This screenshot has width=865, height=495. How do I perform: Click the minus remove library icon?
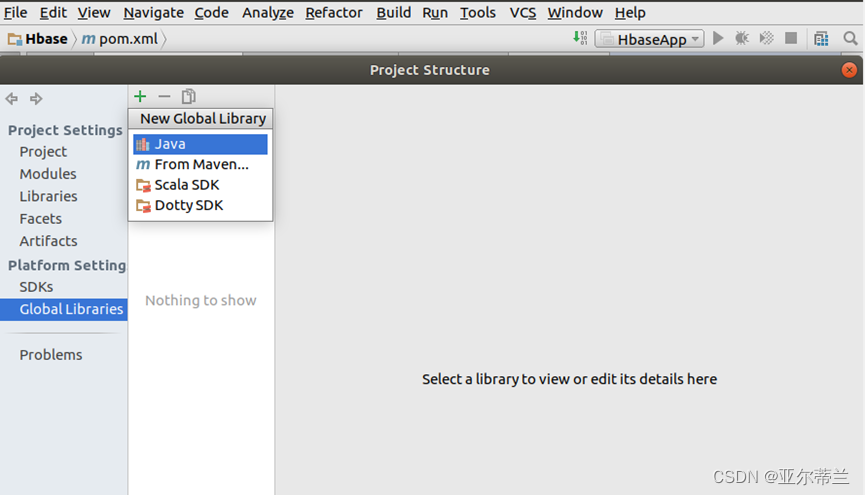tap(164, 97)
